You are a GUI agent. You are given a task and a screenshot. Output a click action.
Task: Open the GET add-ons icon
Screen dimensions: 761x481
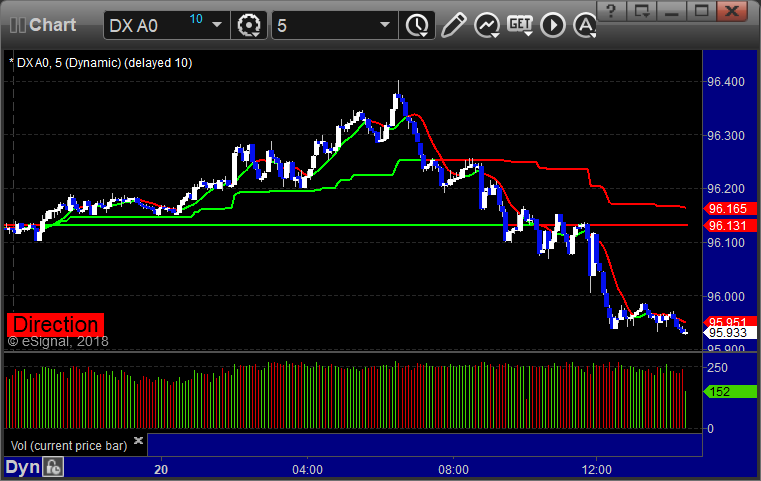coord(520,24)
